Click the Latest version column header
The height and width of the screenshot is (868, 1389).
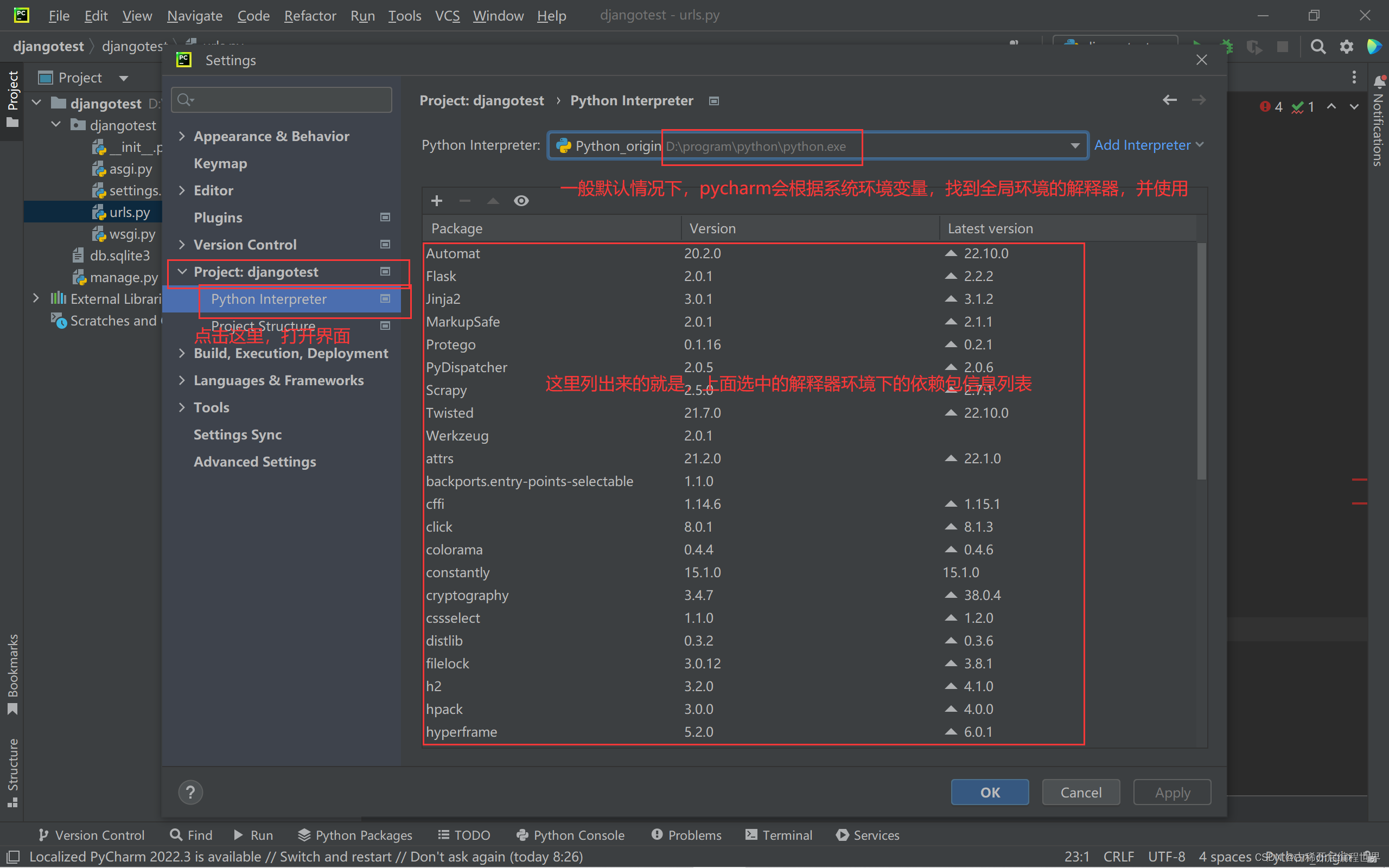pos(1068,228)
